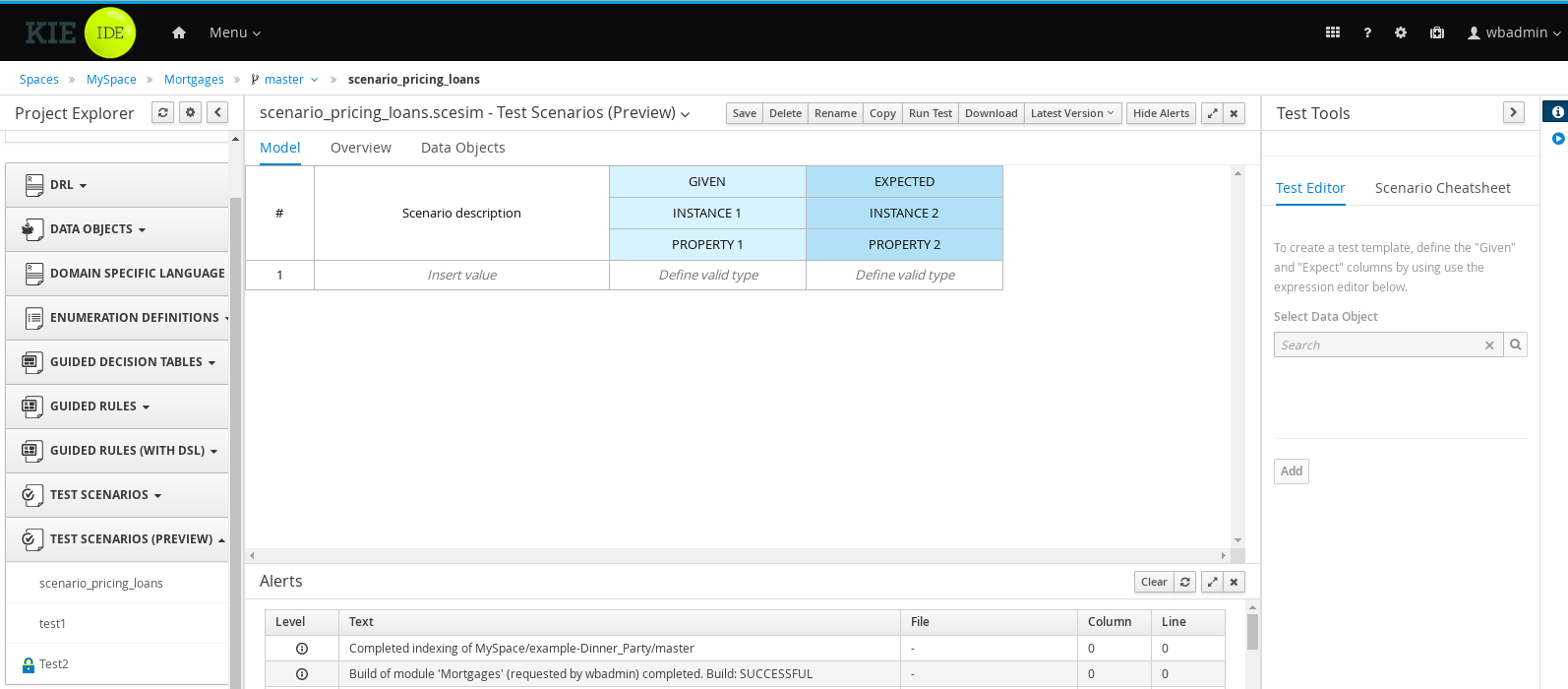Click the Data Objects category icon

coord(32,229)
